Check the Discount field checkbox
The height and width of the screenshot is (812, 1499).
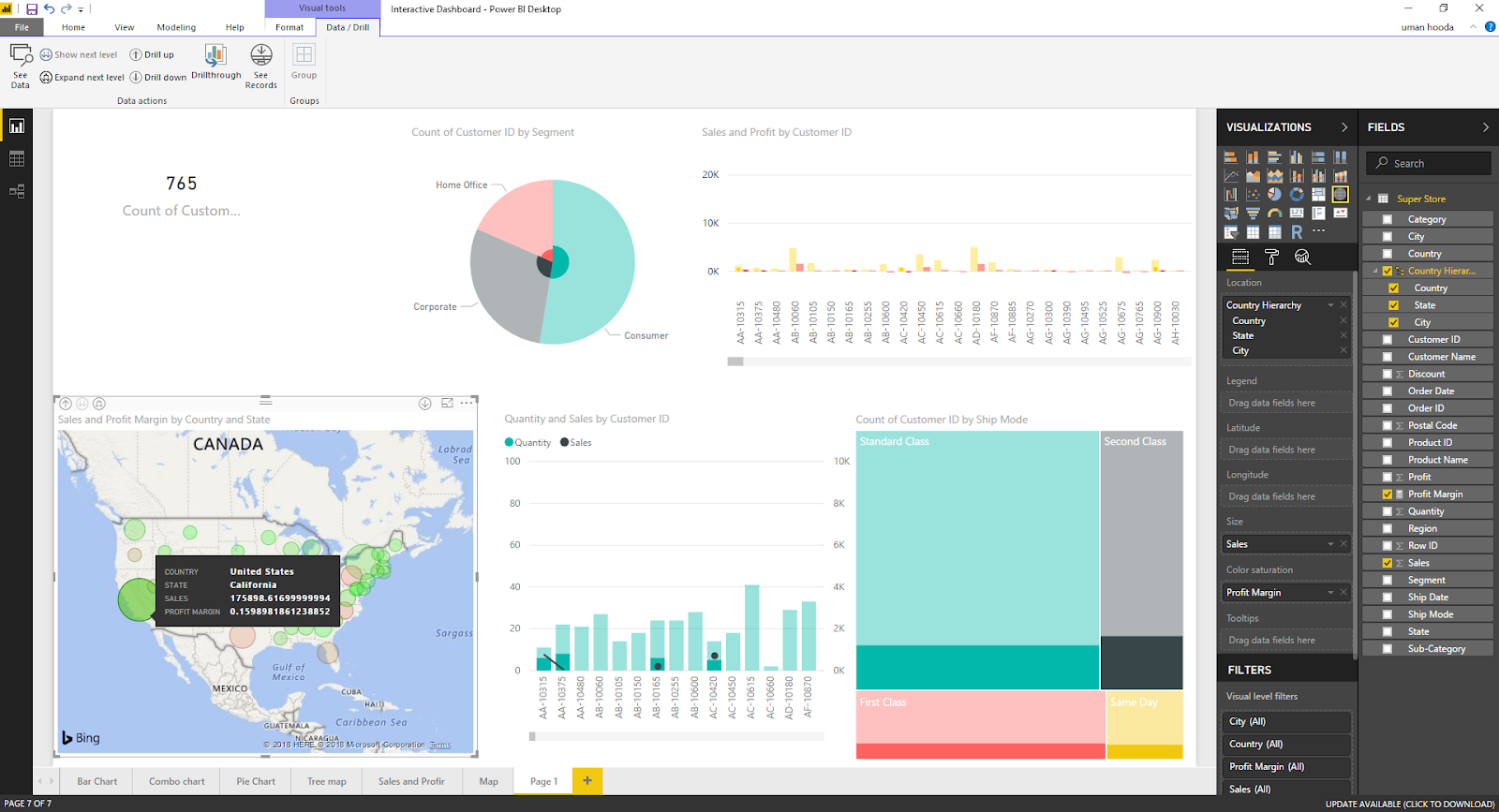[1388, 374]
